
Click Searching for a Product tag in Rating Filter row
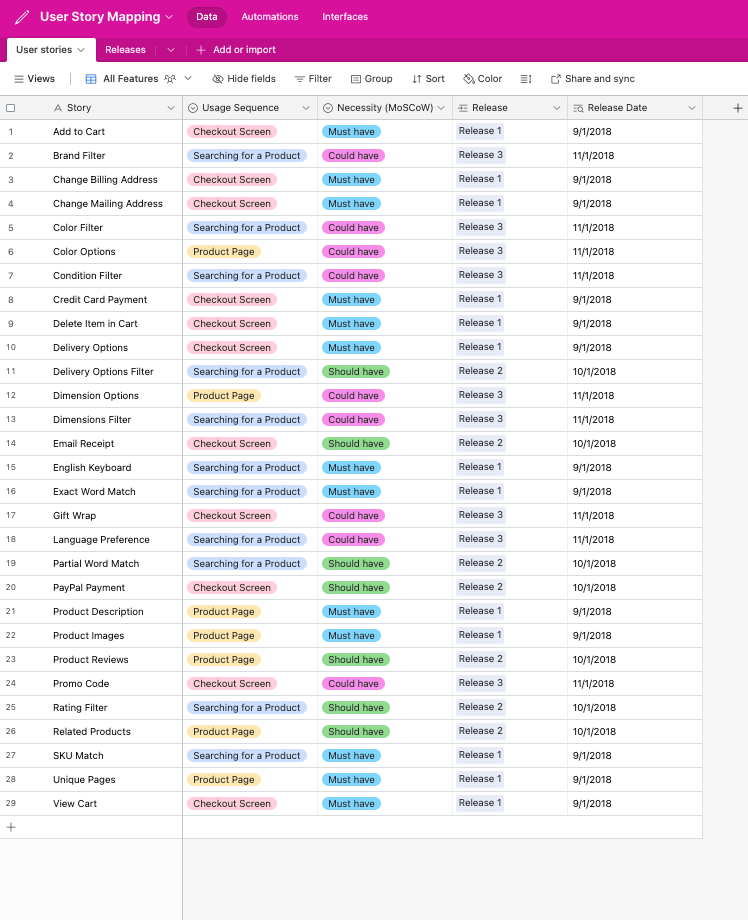click(x=246, y=708)
